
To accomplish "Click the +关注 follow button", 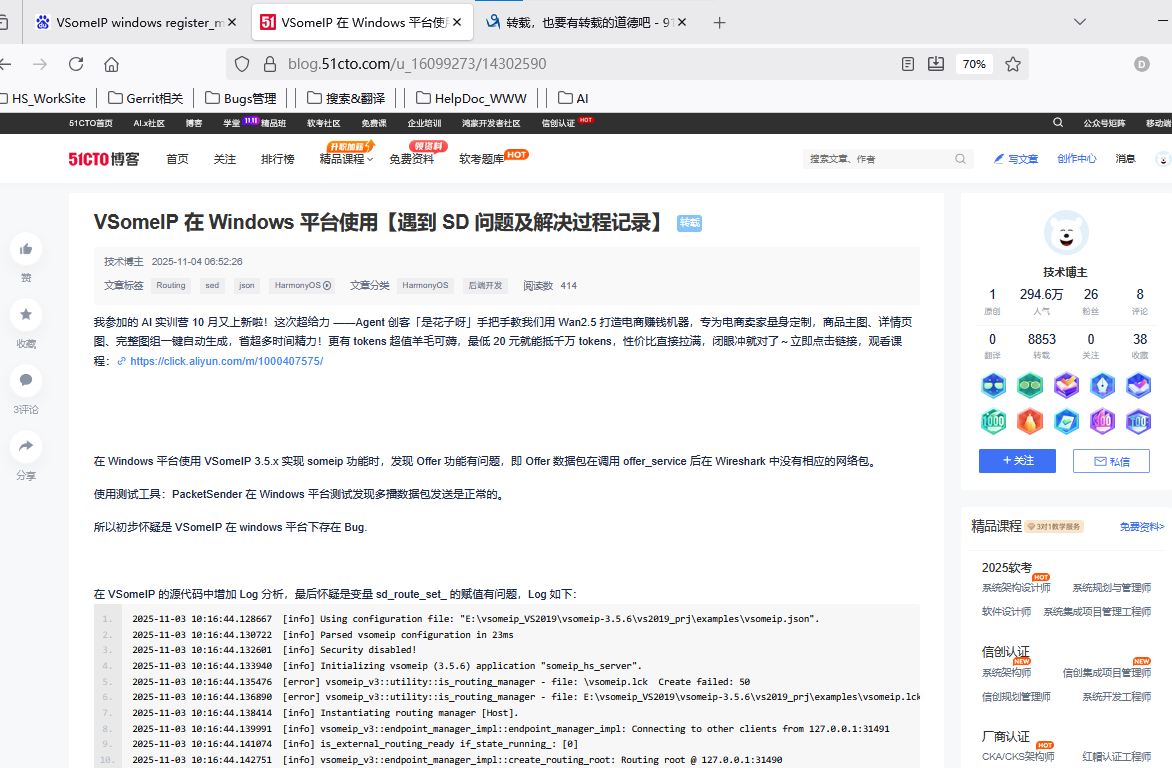I will coord(1017,461).
